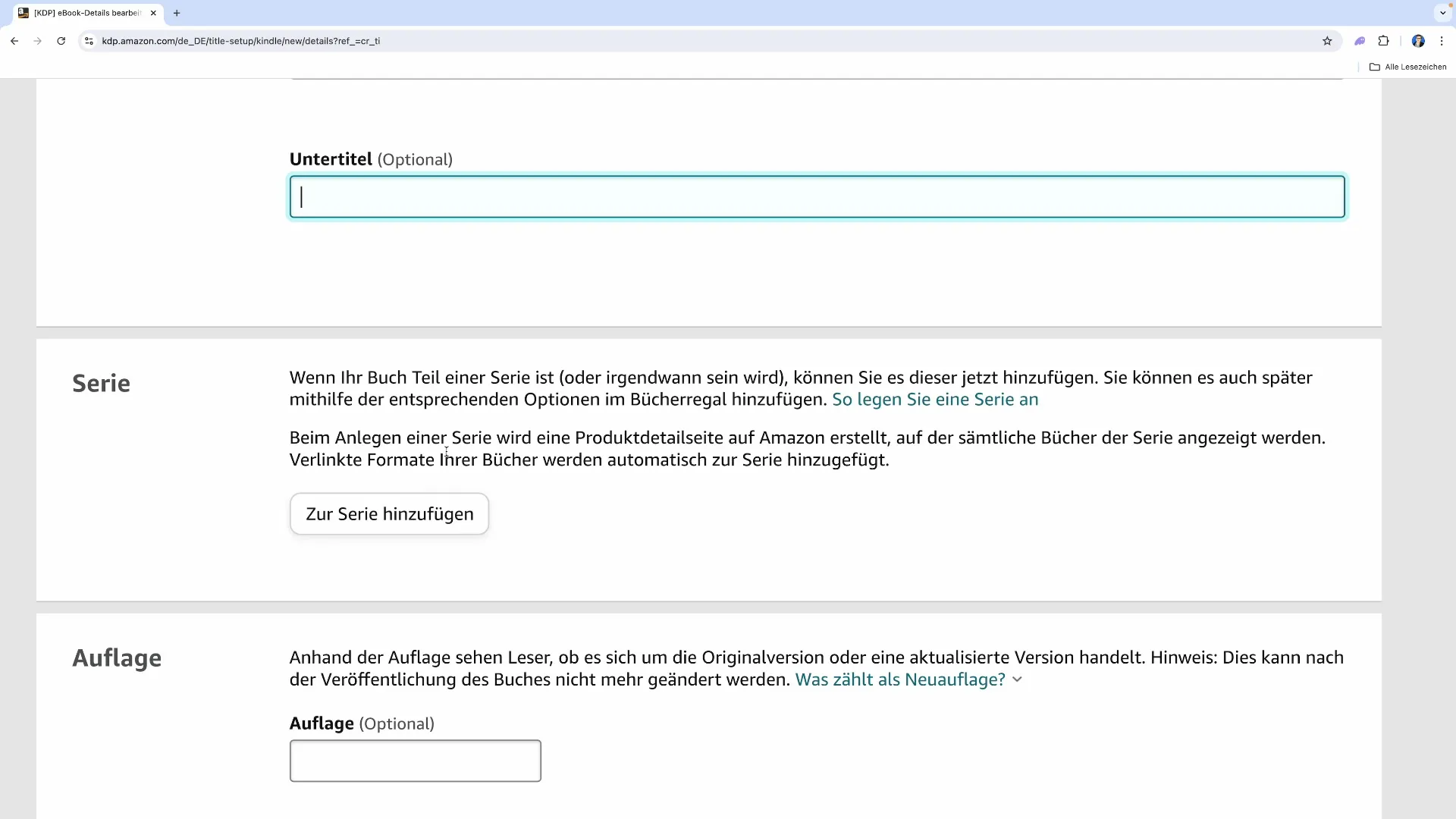The image size is (1456, 819).
Task: Focus the Untertitel input field
Action: tap(817, 197)
